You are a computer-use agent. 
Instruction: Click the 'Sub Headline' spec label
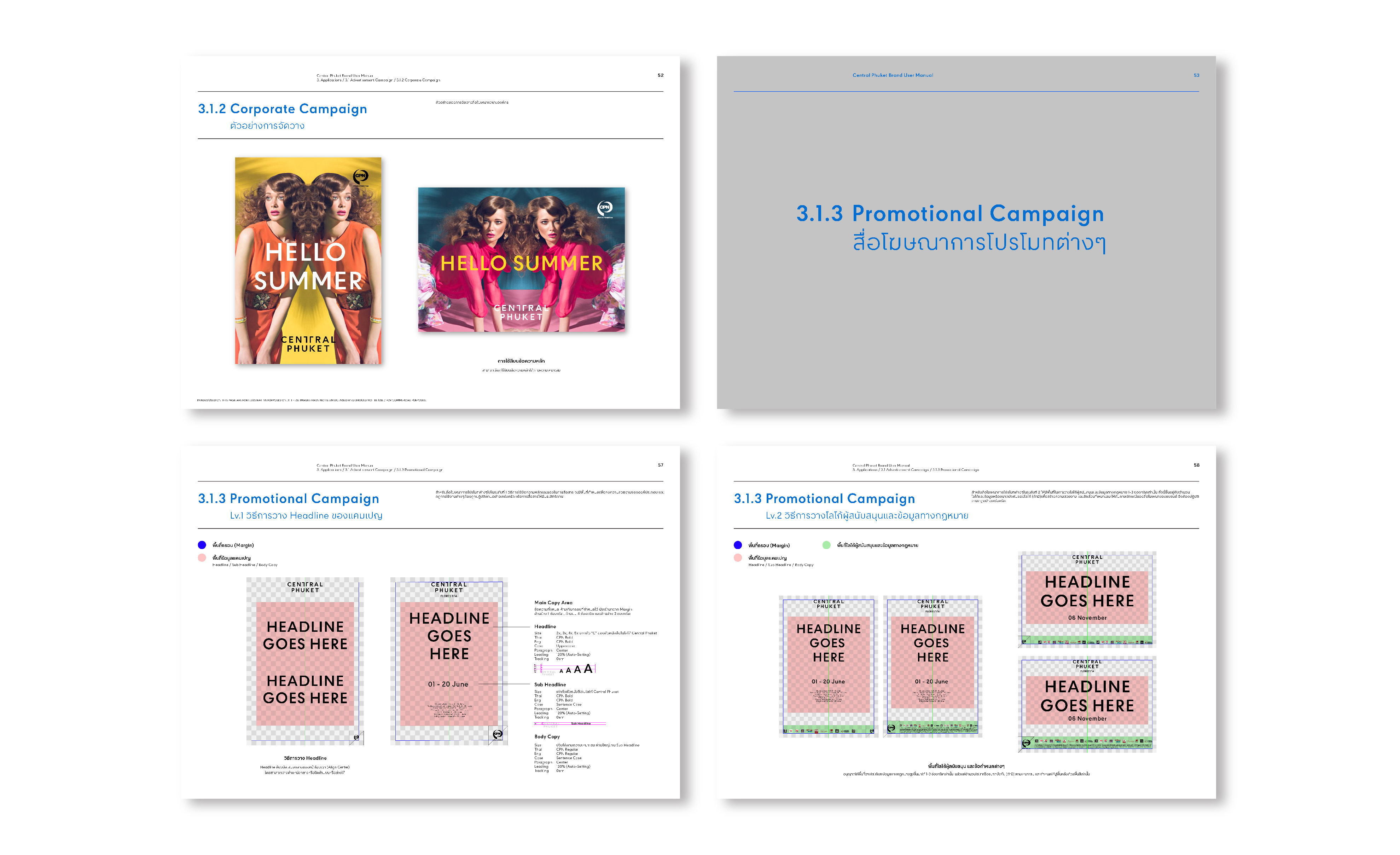click(550, 684)
